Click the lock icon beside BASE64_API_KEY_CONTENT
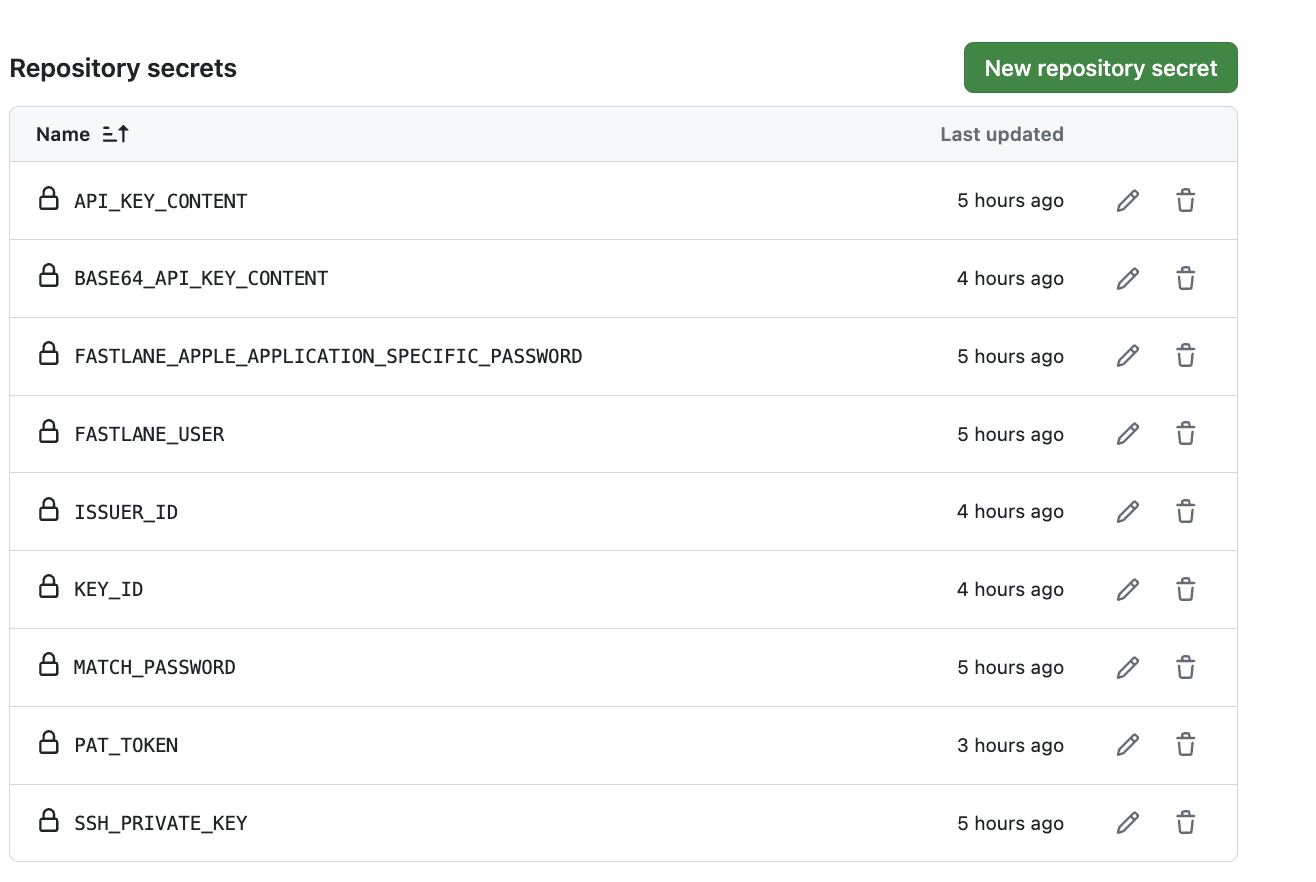This screenshot has width=1316, height=882. tap(48, 276)
